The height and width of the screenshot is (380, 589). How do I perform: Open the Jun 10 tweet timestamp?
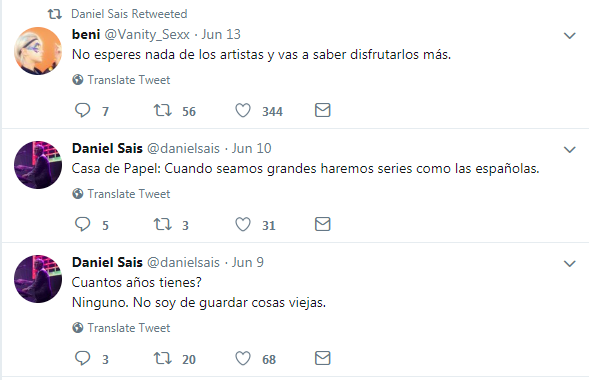(x=251, y=148)
